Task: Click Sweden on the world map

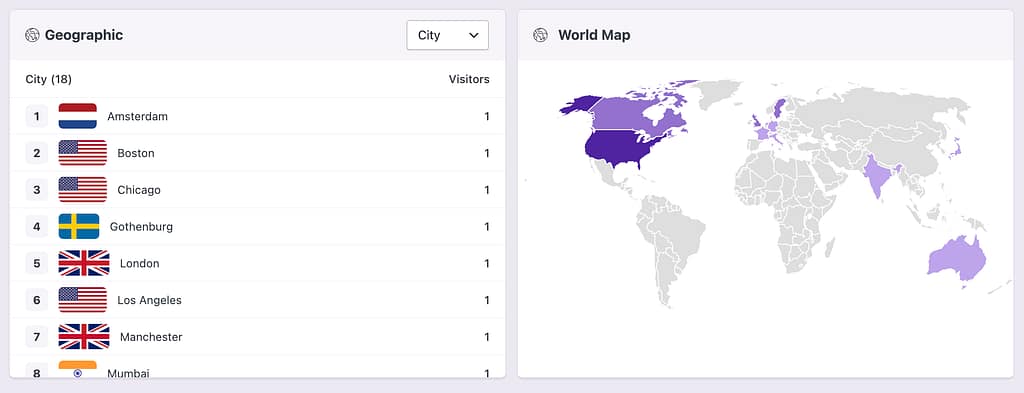Action: [779, 108]
